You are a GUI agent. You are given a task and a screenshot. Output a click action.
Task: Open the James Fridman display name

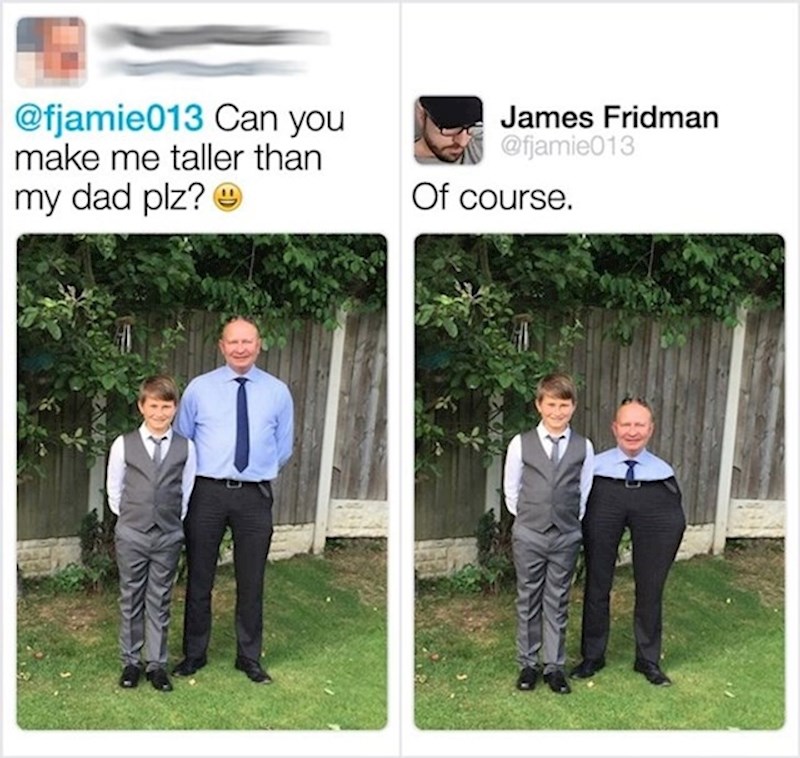[x=609, y=117]
